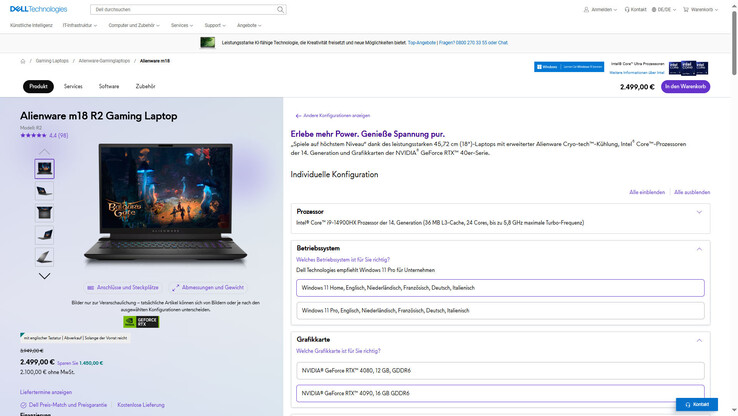Select the fourth side-view laptop thumbnail
Viewport: 738px width, 416px height.
[x=44, y=235]
